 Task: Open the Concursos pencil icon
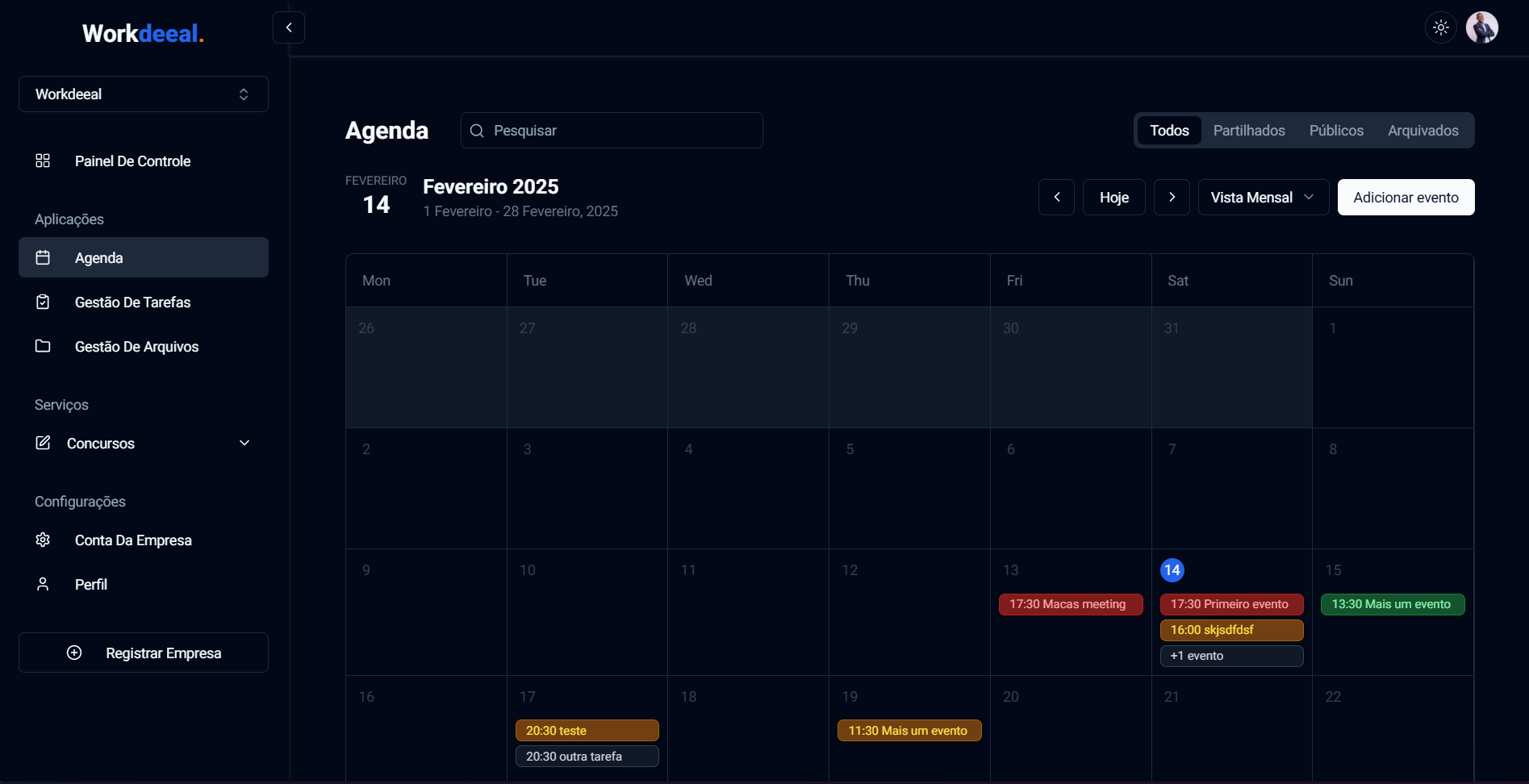pyautogui.click(x=43, y=443)
